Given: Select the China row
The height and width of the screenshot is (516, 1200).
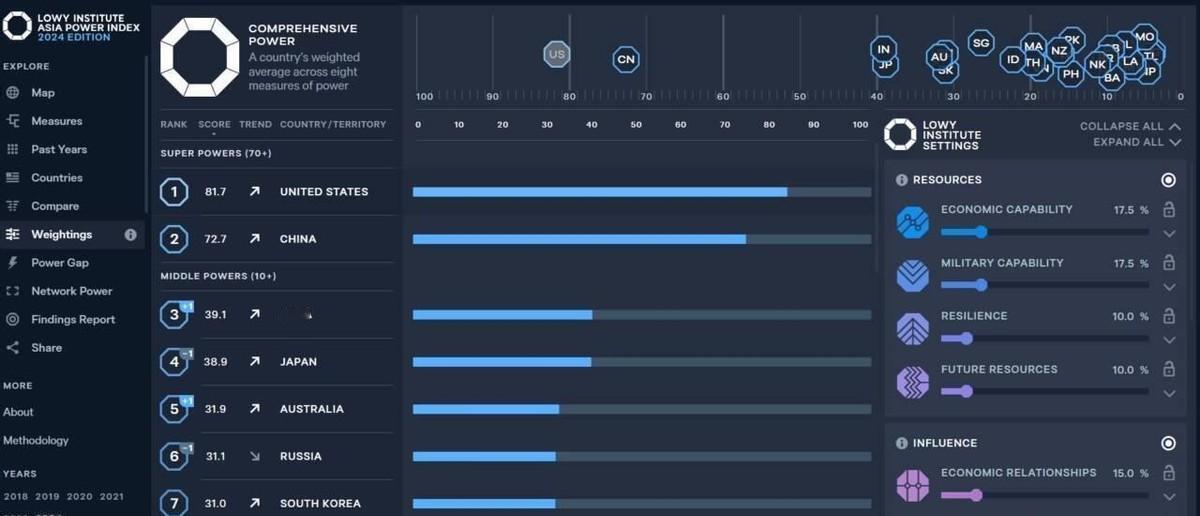Looking at the screenshot, I should point(277,239).
